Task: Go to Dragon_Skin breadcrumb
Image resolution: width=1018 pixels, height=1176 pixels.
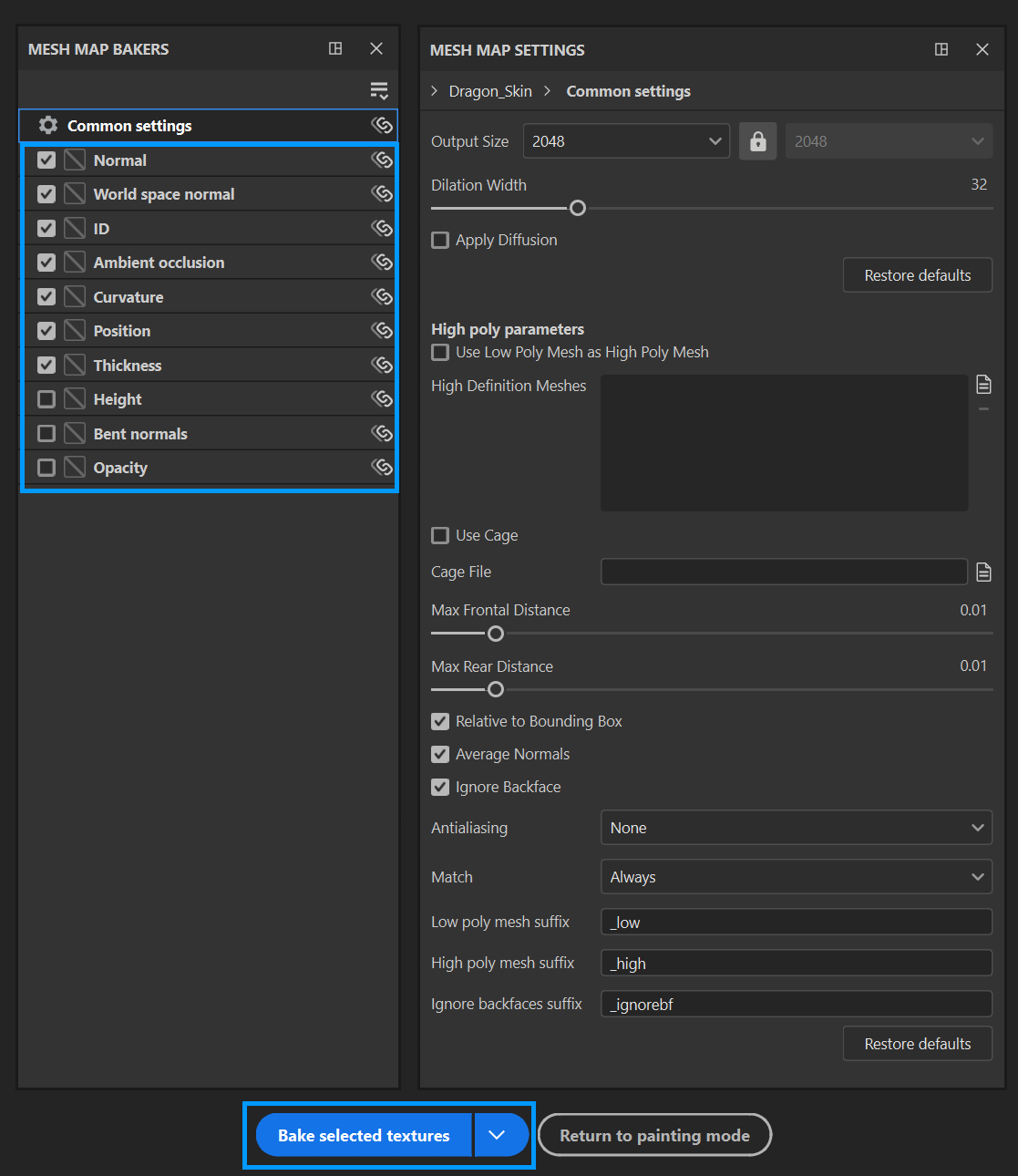Action: [x=490, y=91]
